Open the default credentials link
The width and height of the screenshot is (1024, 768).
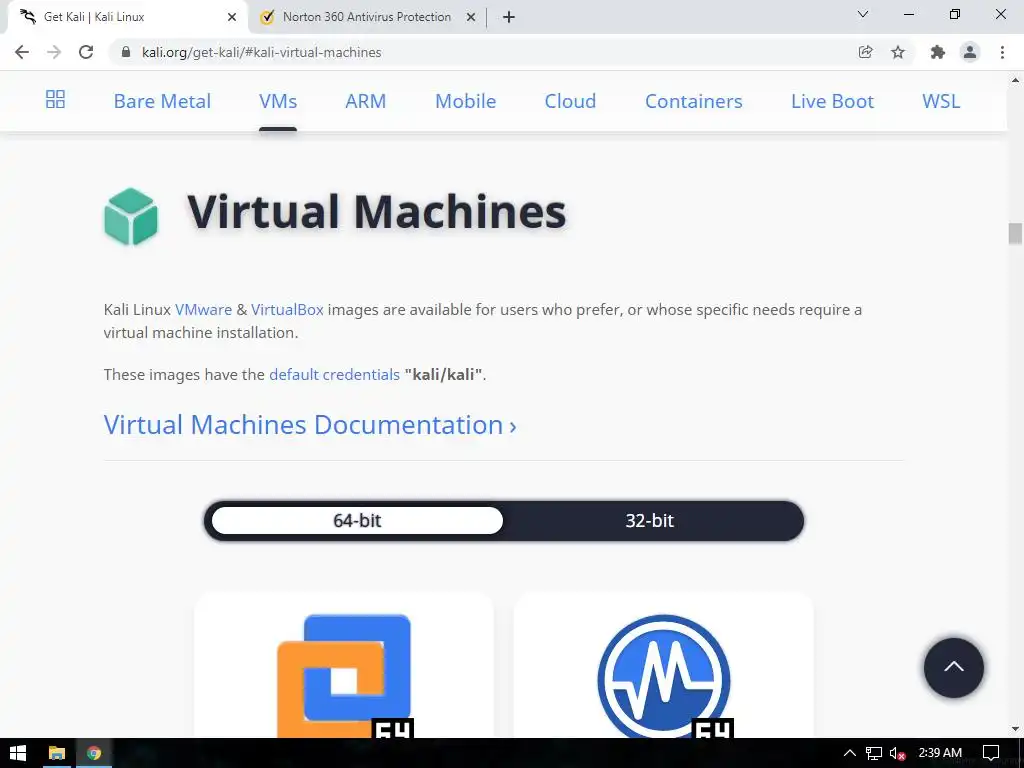[x=334, y=374]
